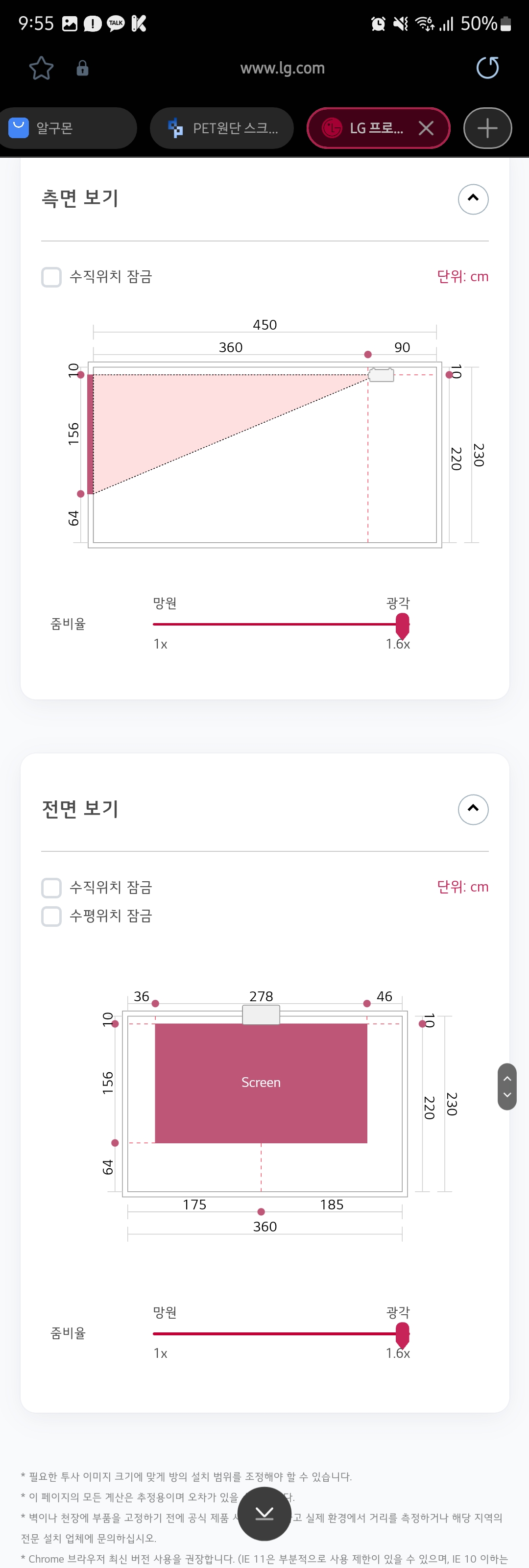Tap the site security lock icon
The width and height of the screenshot is (529, 1568).
[x=82, y=68]
